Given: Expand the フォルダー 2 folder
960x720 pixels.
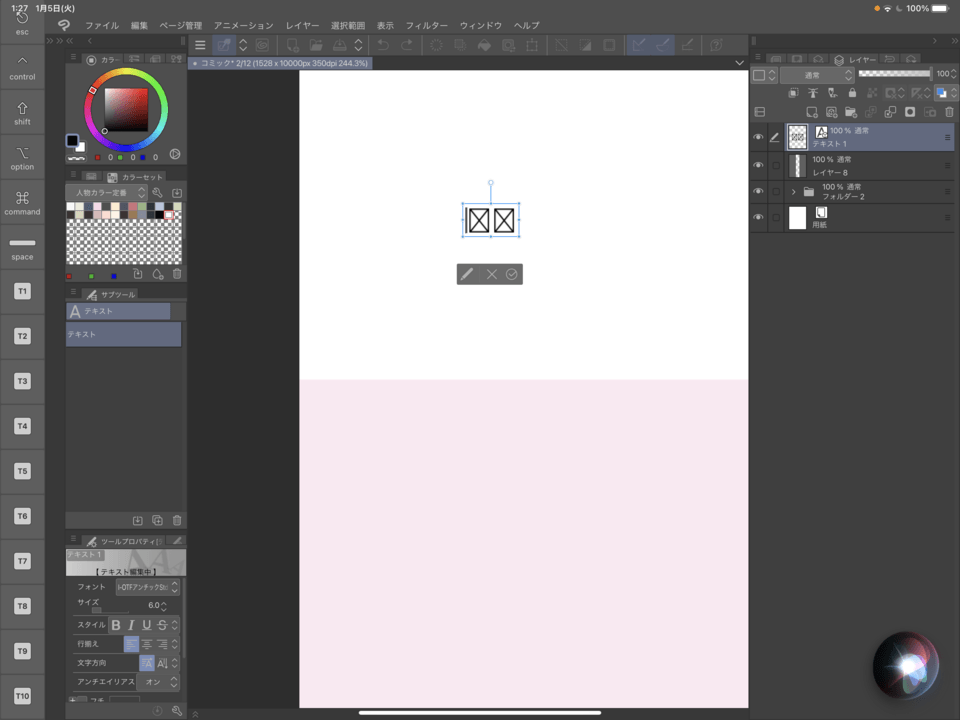Looking at the screenshot, I should [793, 192].
